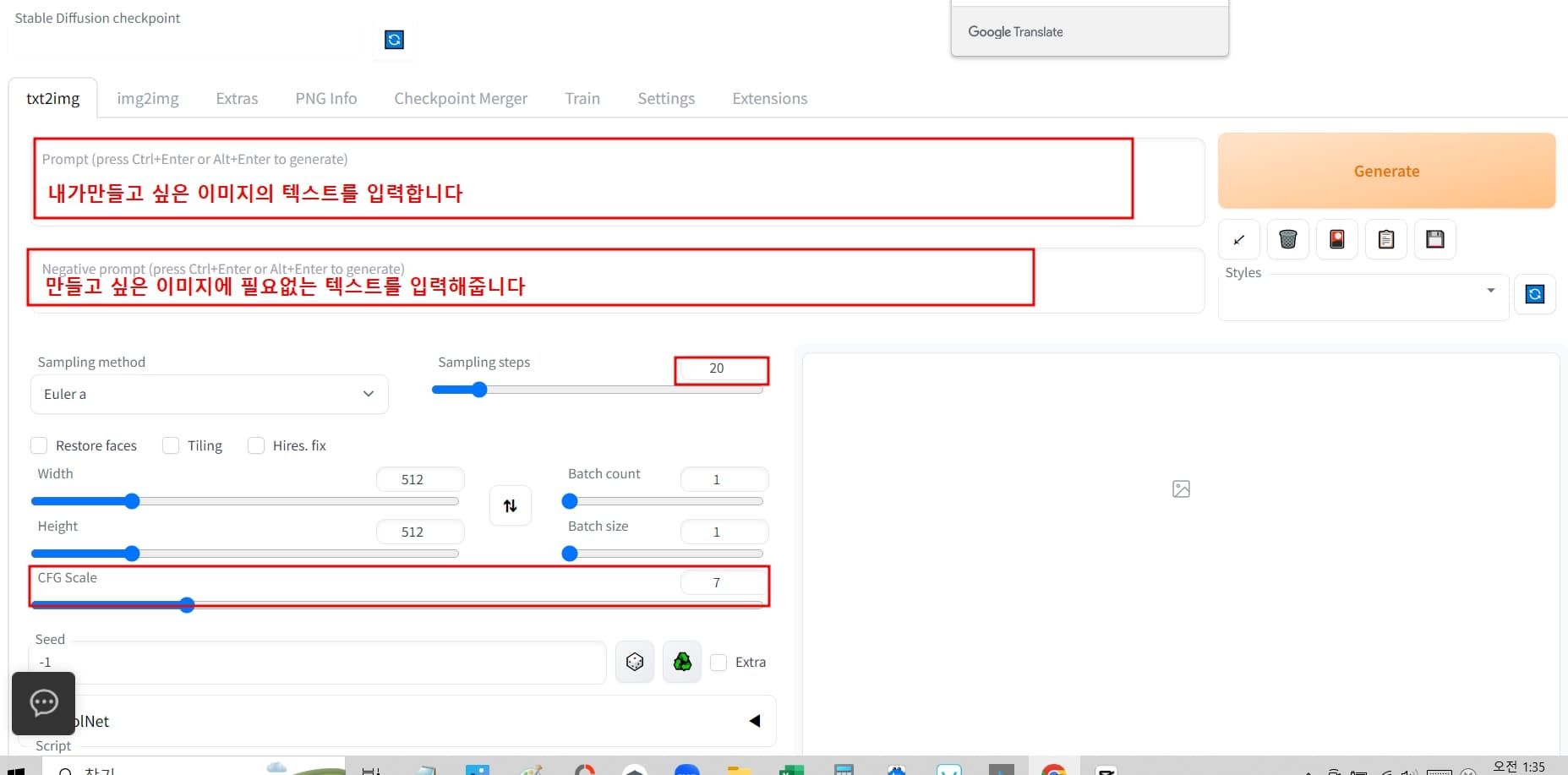
Task: Enable the Restore faces checkbox
Action: pos(39,445)
